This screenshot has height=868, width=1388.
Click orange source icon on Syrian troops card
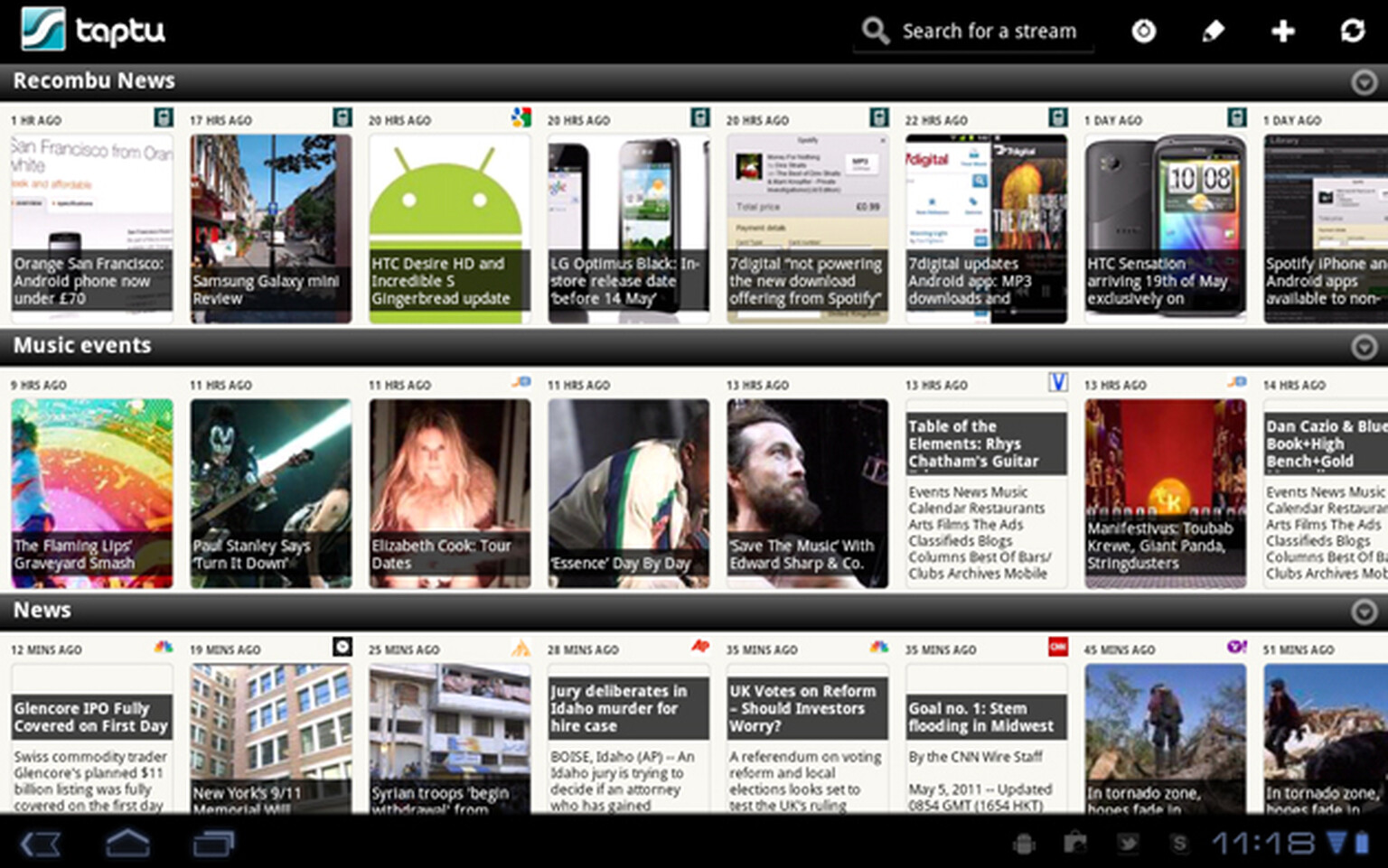click(520, 647)
